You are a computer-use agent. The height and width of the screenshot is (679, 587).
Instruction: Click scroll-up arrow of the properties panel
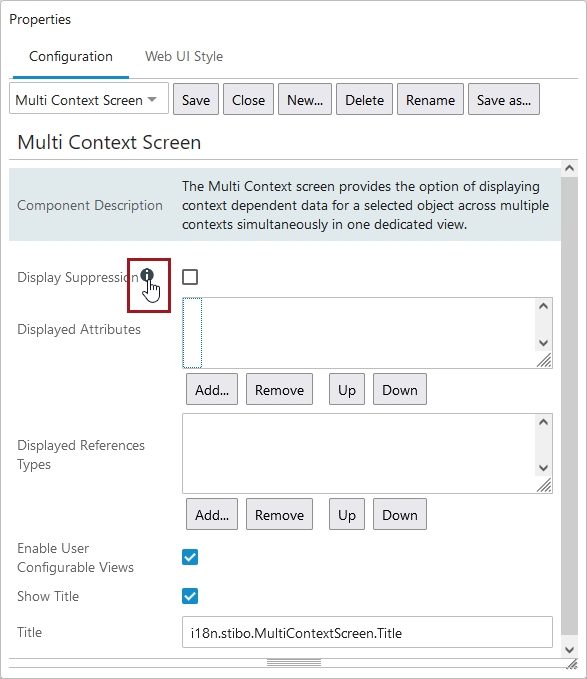point(570,168)
